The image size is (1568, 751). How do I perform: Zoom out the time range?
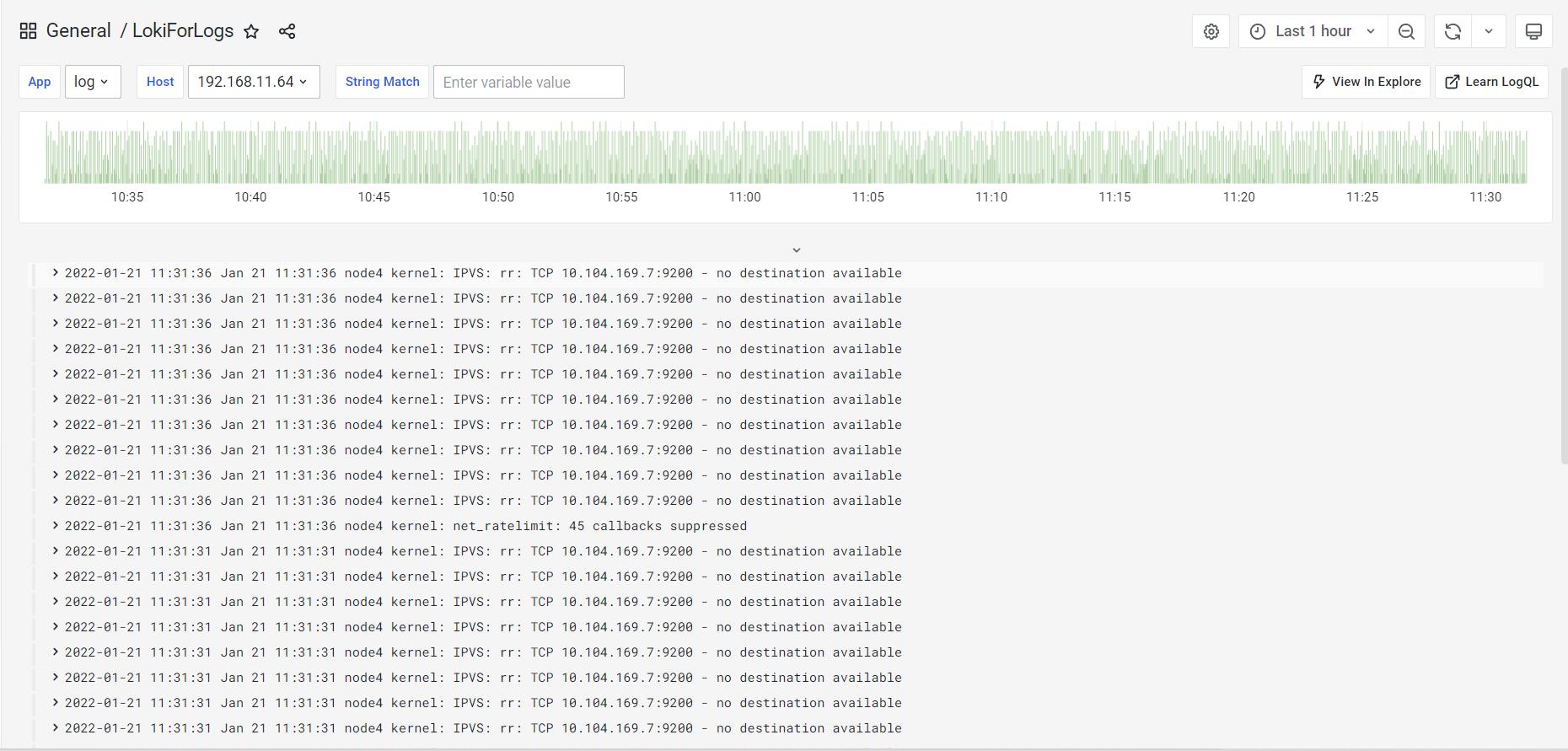(x=1406, y=31)
